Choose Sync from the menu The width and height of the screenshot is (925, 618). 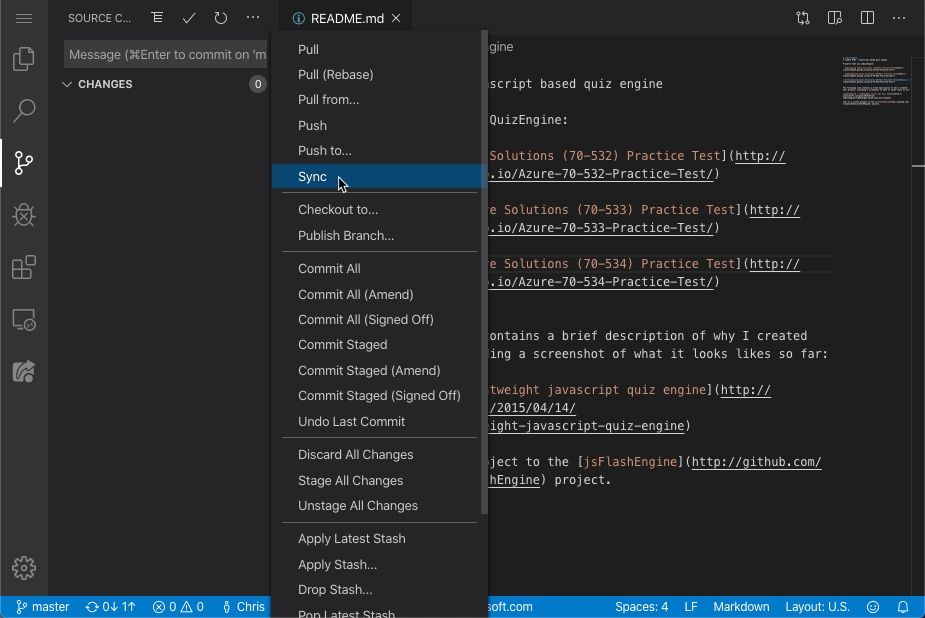[379, 176]
